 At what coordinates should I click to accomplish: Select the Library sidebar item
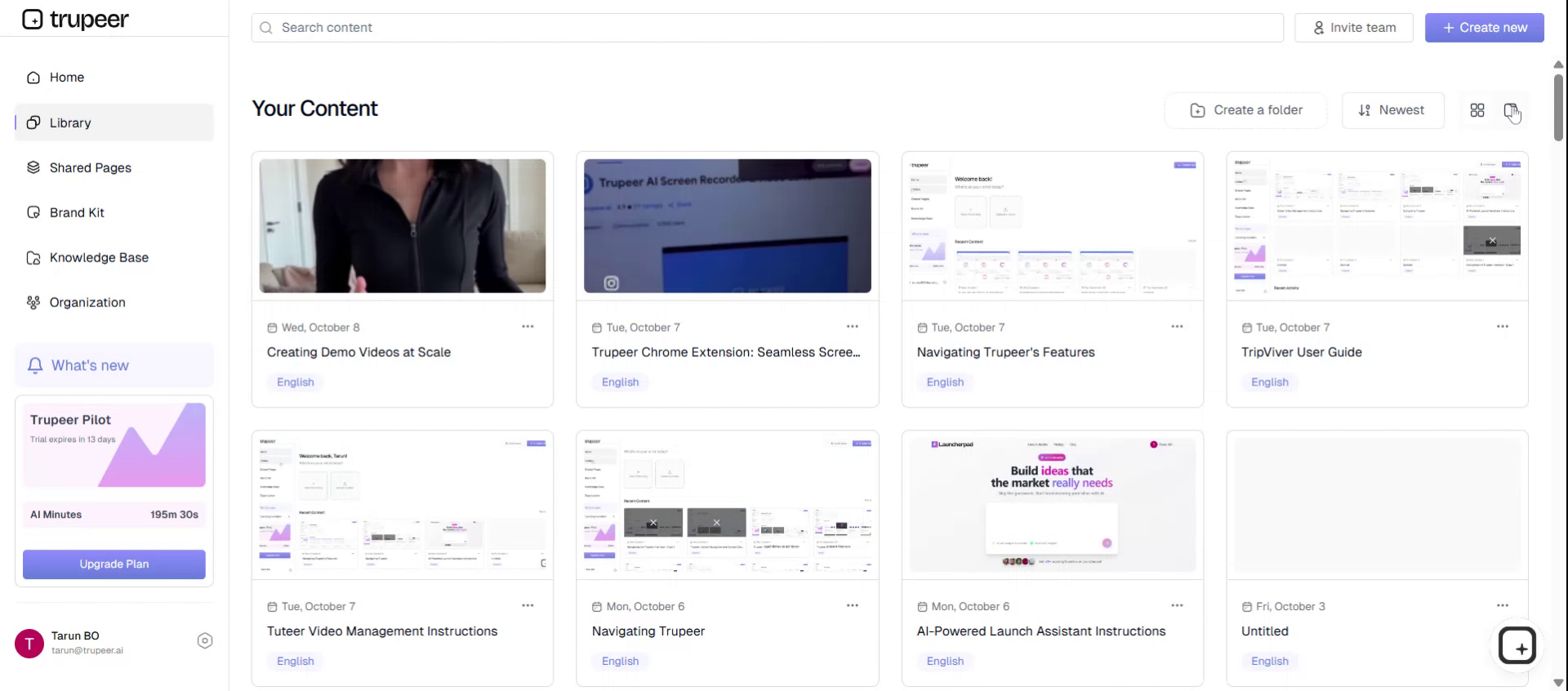[x=114, y=123]
